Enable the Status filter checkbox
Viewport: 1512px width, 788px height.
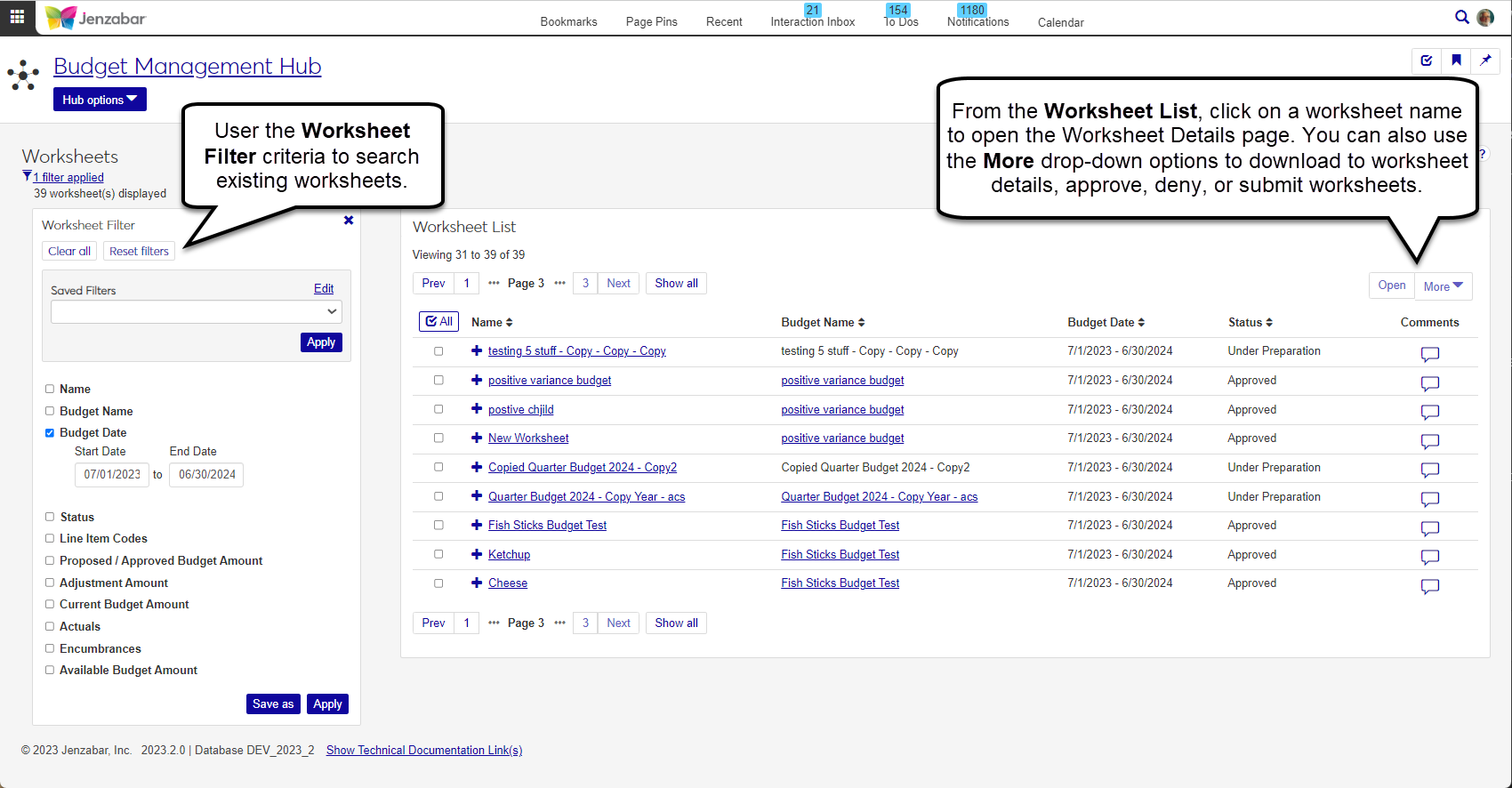pos(50,517)
